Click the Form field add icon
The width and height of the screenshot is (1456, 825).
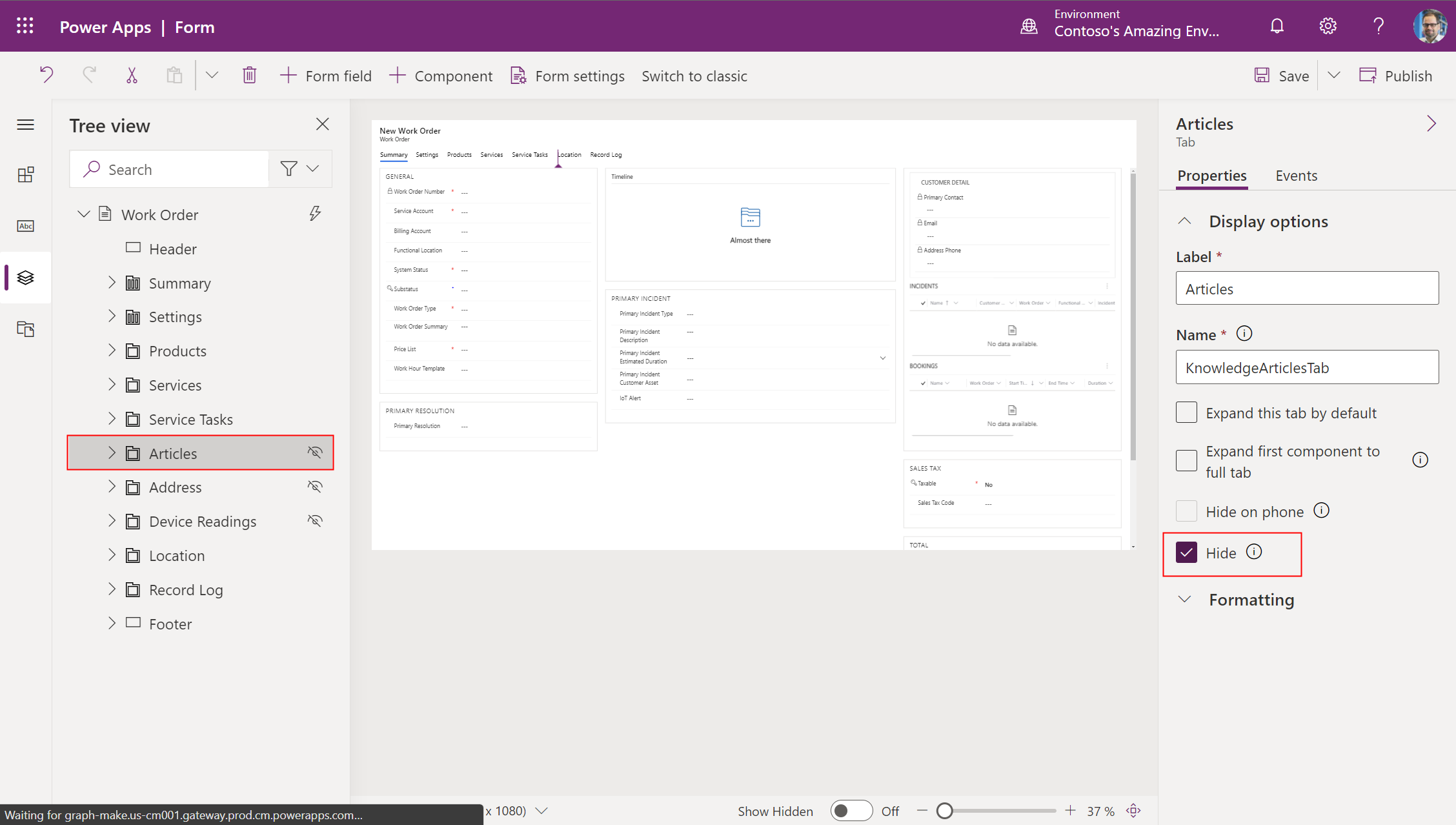287,76
